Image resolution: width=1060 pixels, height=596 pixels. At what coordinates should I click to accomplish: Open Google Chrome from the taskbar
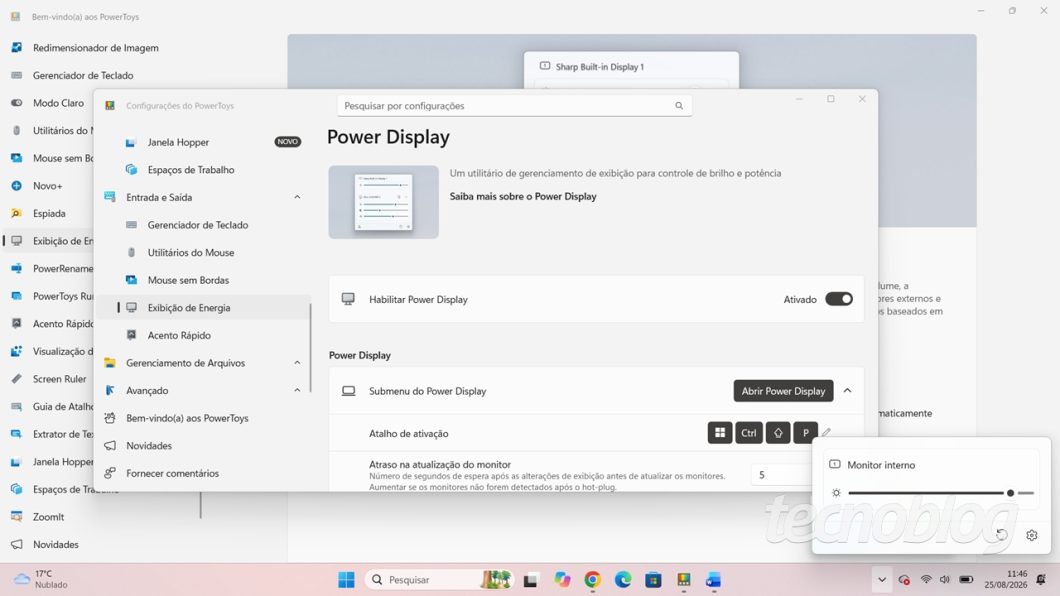point(593,580)
